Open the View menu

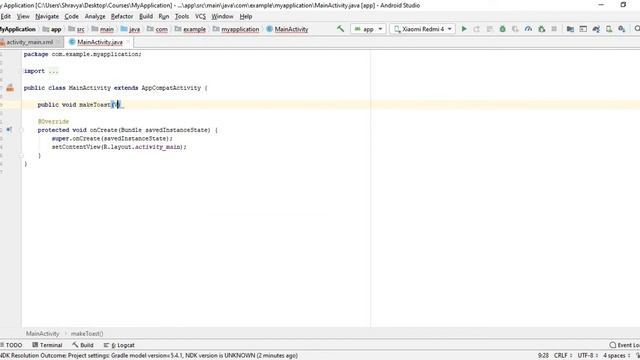point(23,16)
